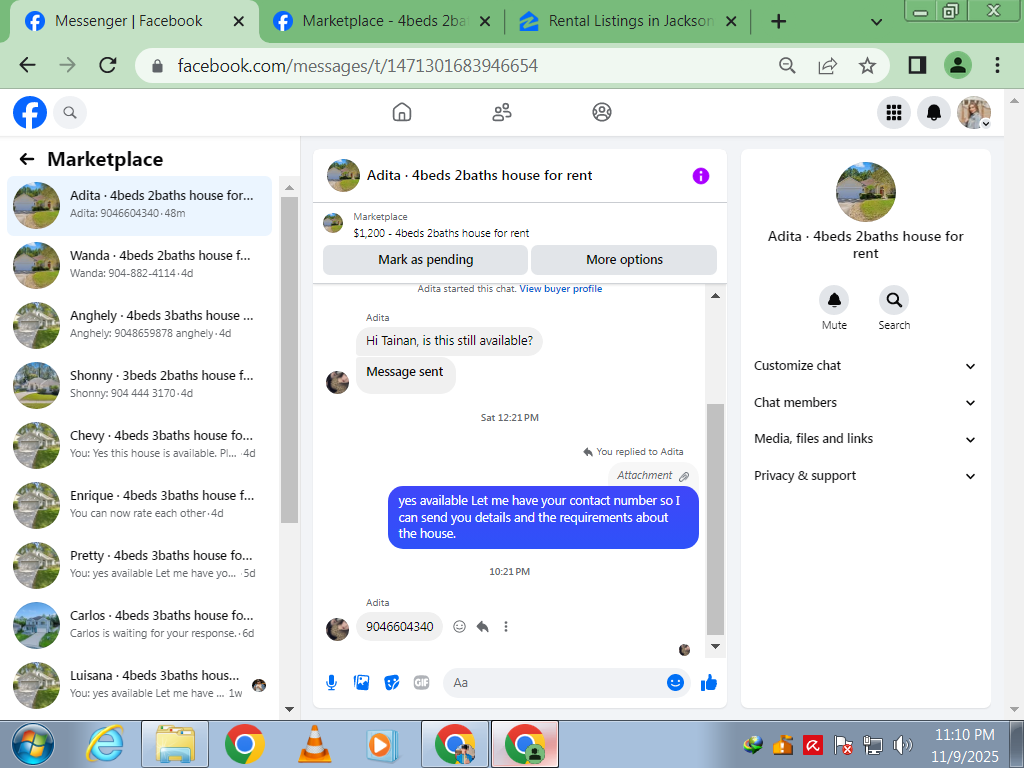
Task: Open Chrome profile avatar
Action: (x=957, y=65)
